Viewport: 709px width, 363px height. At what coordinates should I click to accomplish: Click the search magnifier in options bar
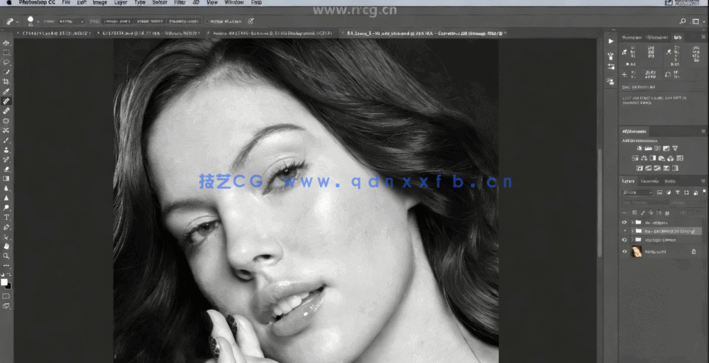[683, 21]
